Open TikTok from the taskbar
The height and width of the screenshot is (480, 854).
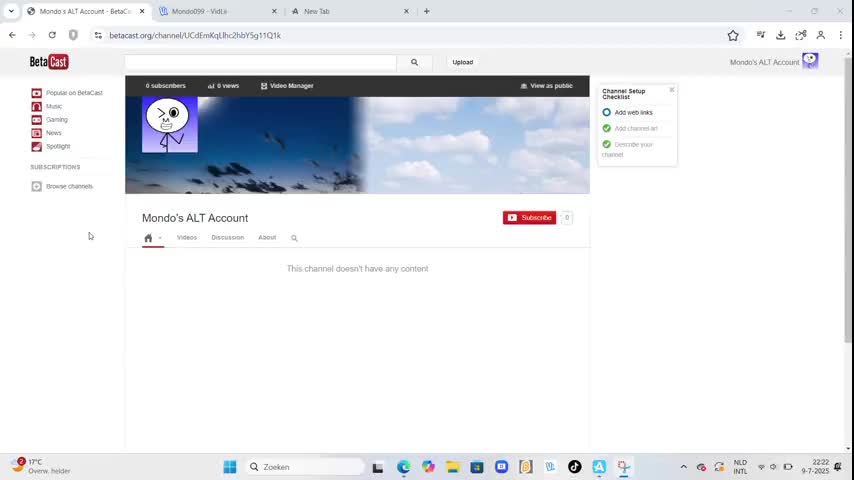point(575,467)
